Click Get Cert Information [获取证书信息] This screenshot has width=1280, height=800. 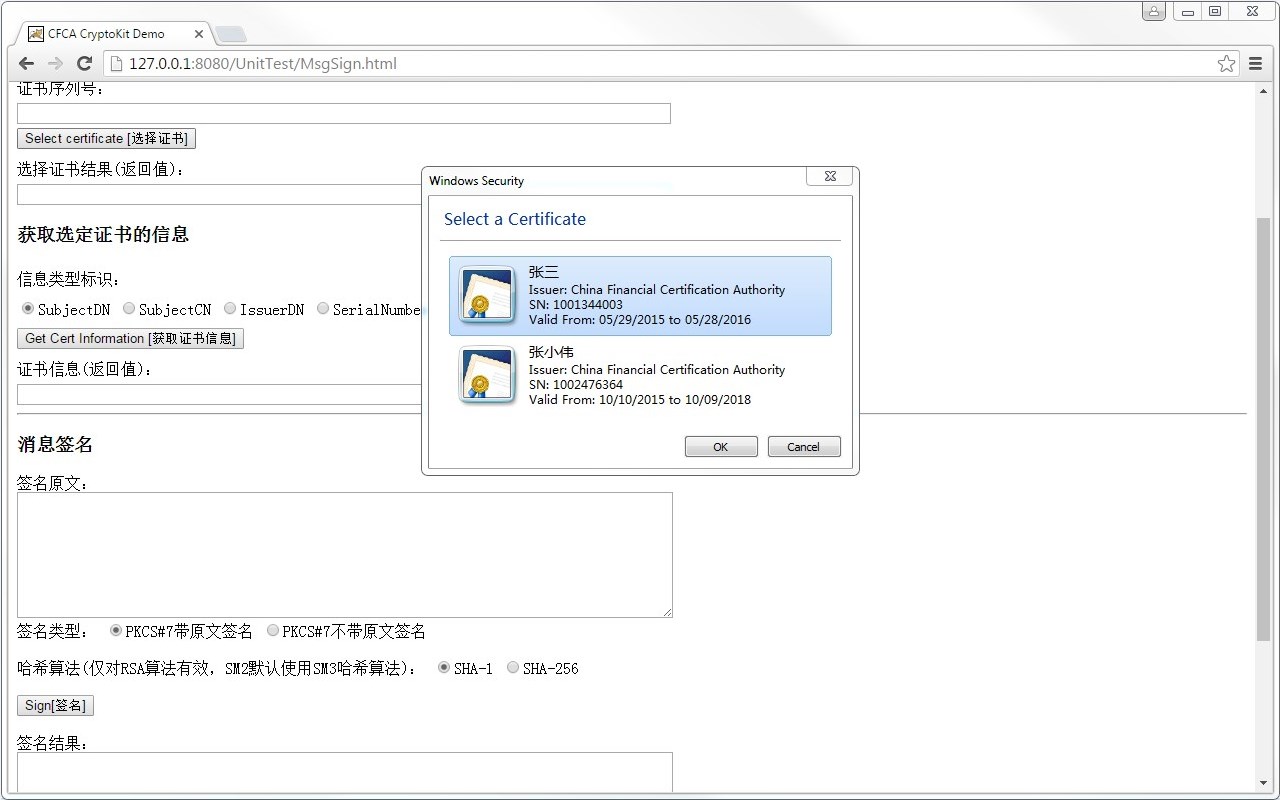130,338
